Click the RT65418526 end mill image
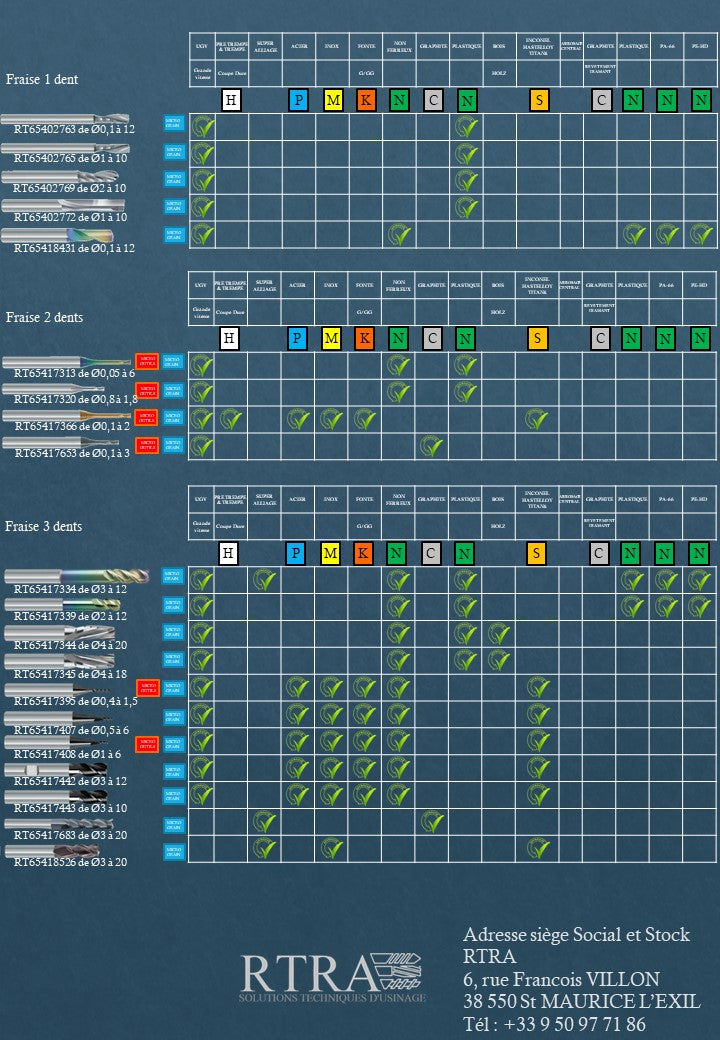This screenshot has width=720, height=1040. click(x=52, y=850)
